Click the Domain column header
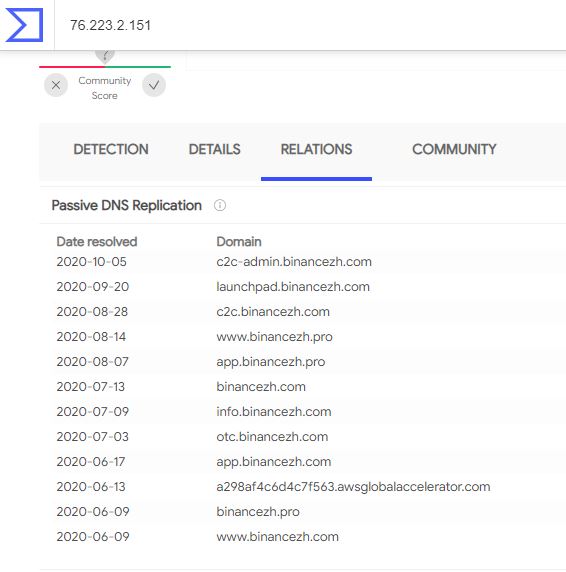Viewport: 566px width, 572px height. 239,241
